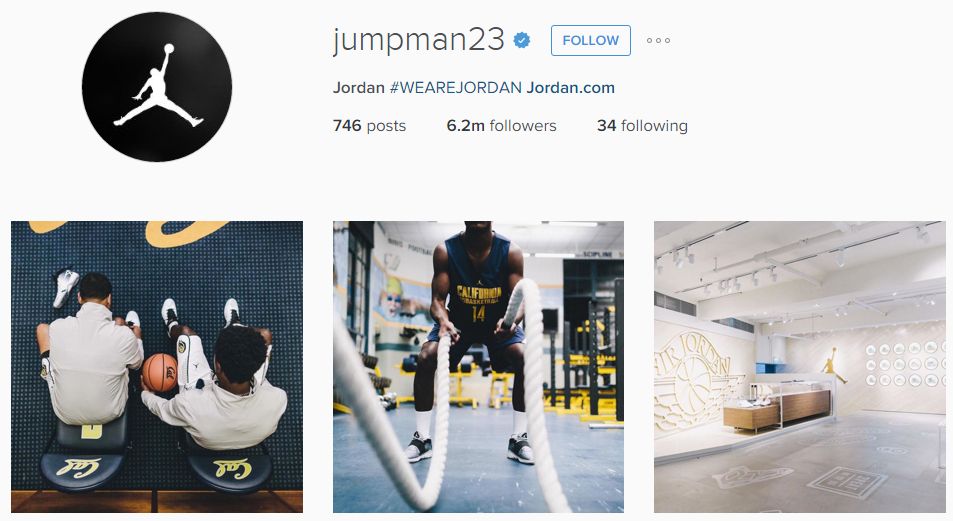Image resolution: width=953 pixels, height=521 pixels.
Task: Open the Jumpman logo profile picture
Action: 157,87
